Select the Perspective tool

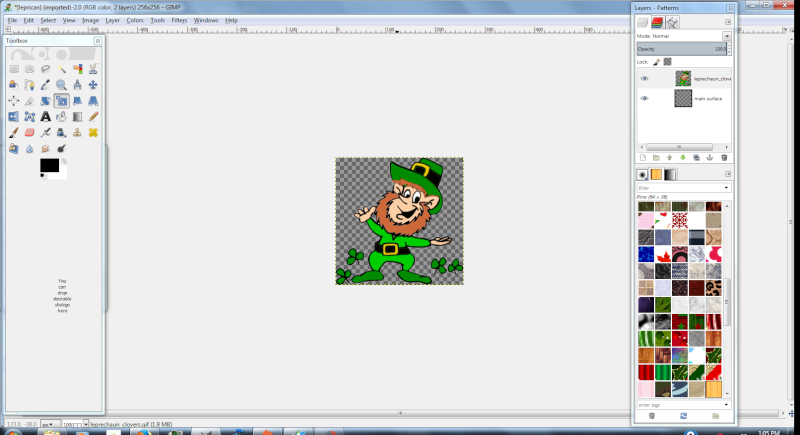coord(93,101)
